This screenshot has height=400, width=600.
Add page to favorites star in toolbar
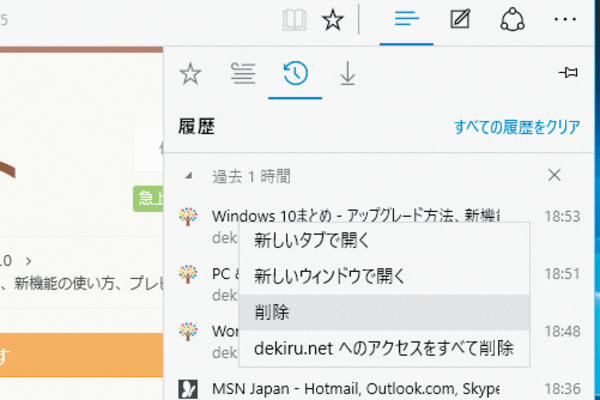333,20
